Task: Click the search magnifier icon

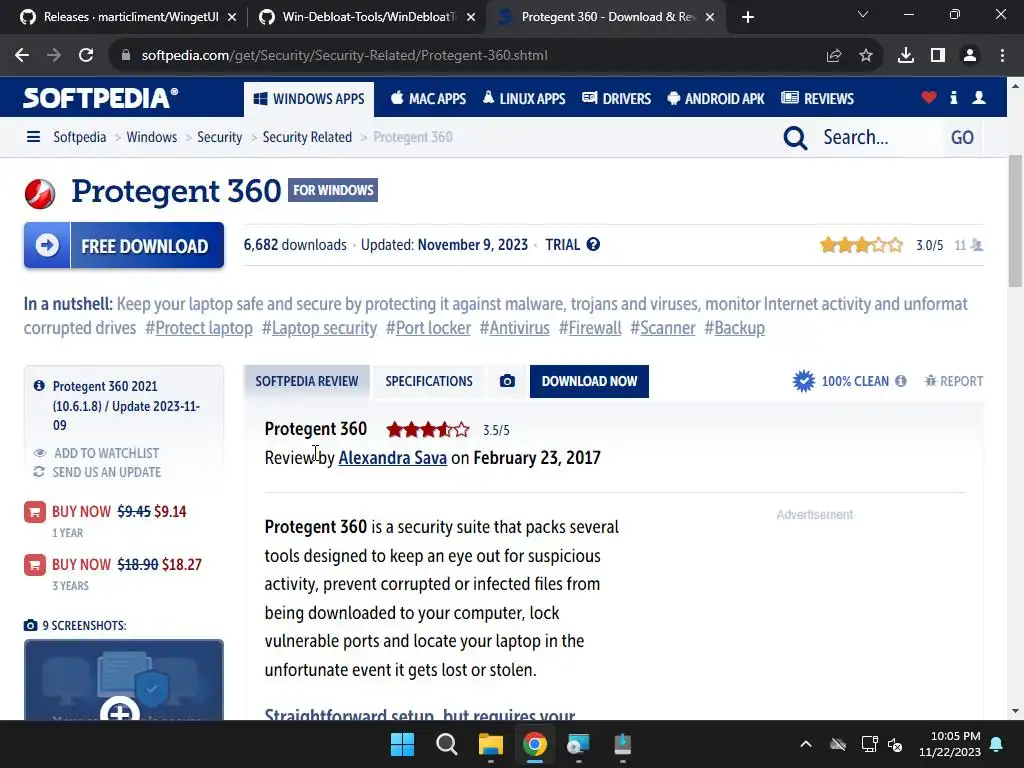Action: pos(795,138)
